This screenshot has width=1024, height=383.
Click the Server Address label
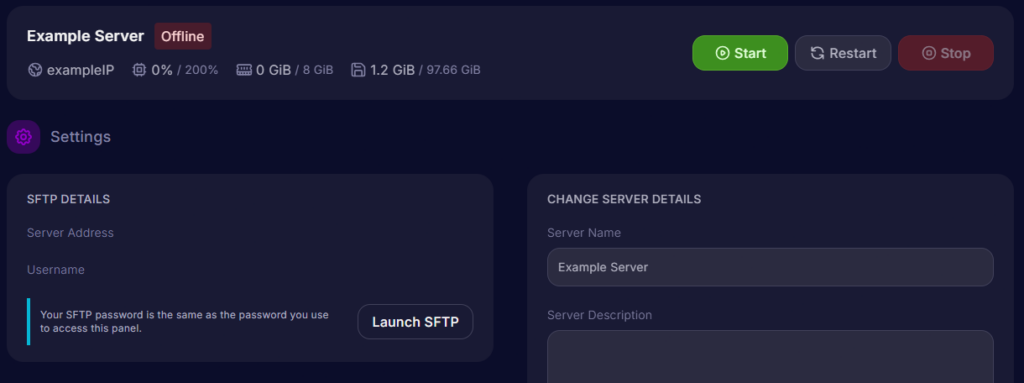click(x=71, y=233)
